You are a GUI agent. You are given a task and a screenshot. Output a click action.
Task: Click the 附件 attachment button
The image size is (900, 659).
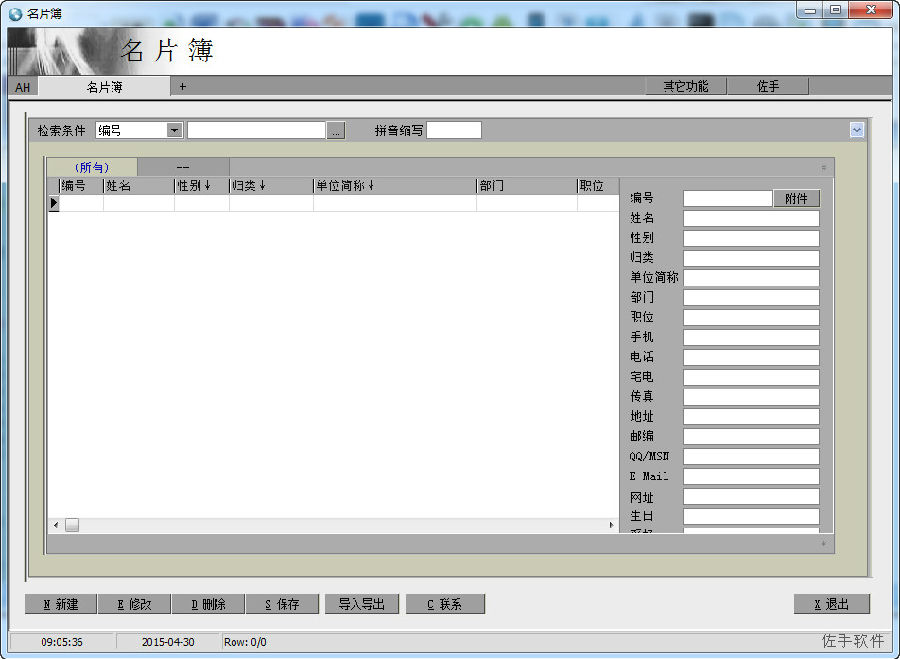796,199
